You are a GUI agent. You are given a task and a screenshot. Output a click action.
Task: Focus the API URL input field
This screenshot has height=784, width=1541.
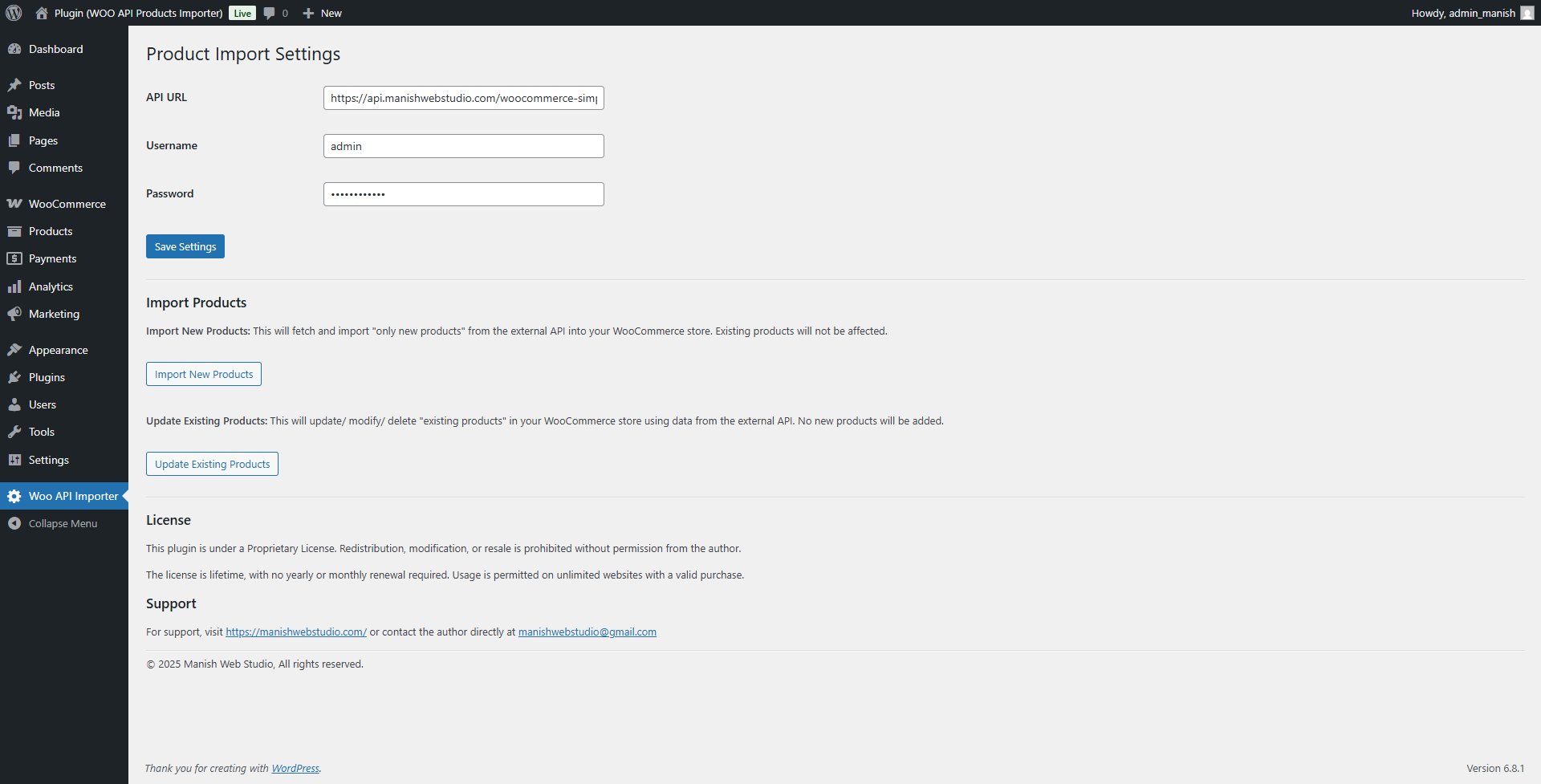tap(463, 98)
